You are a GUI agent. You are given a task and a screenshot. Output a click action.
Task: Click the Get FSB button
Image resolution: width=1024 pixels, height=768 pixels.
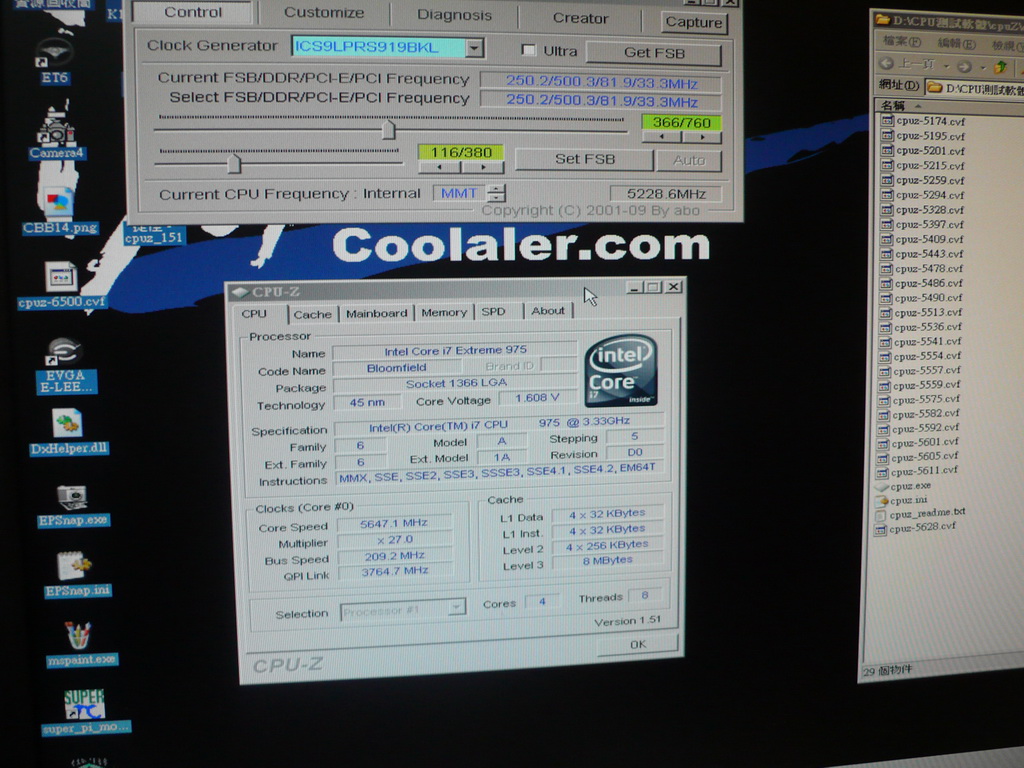coord(654,53)
